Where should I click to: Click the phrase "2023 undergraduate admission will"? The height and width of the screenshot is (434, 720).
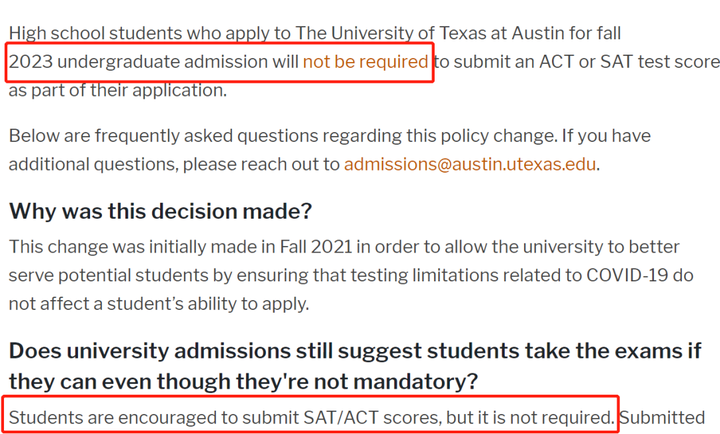coord(154,62)
